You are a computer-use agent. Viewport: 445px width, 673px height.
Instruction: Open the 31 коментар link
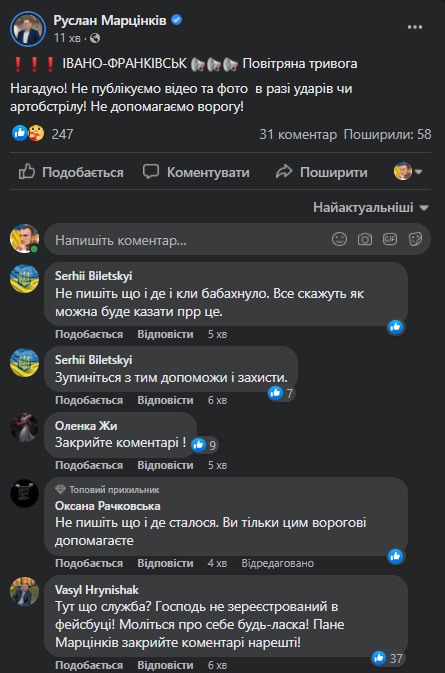pyautogui.click(x=298, y=134)
